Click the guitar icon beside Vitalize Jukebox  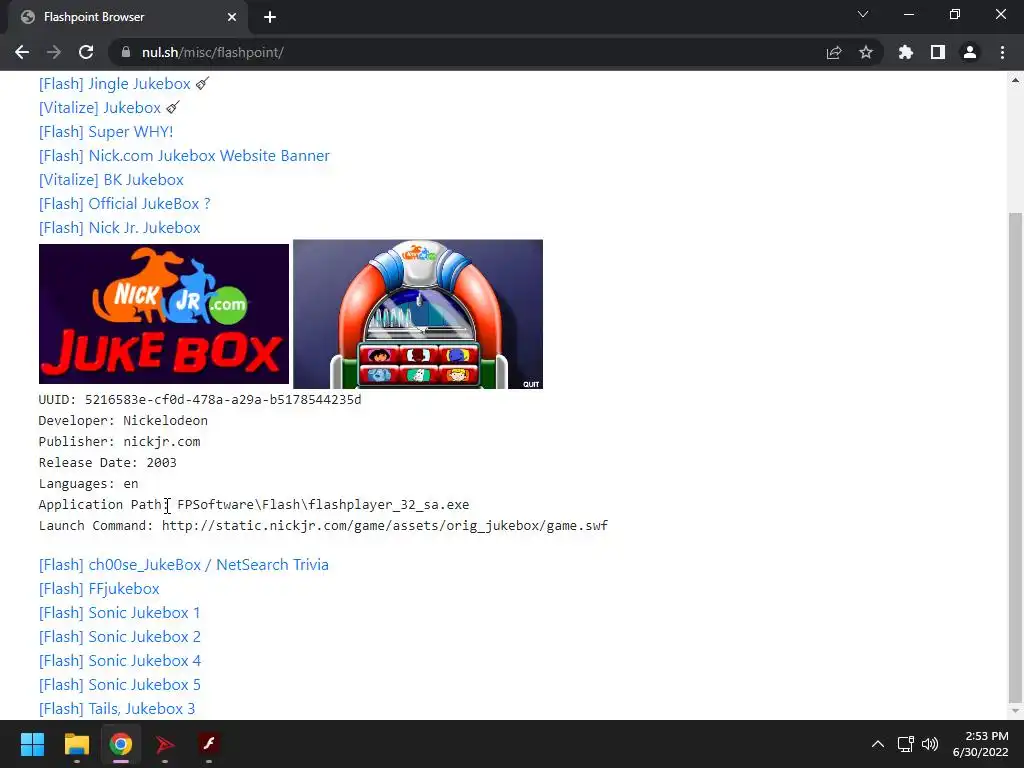coord(172,107)
